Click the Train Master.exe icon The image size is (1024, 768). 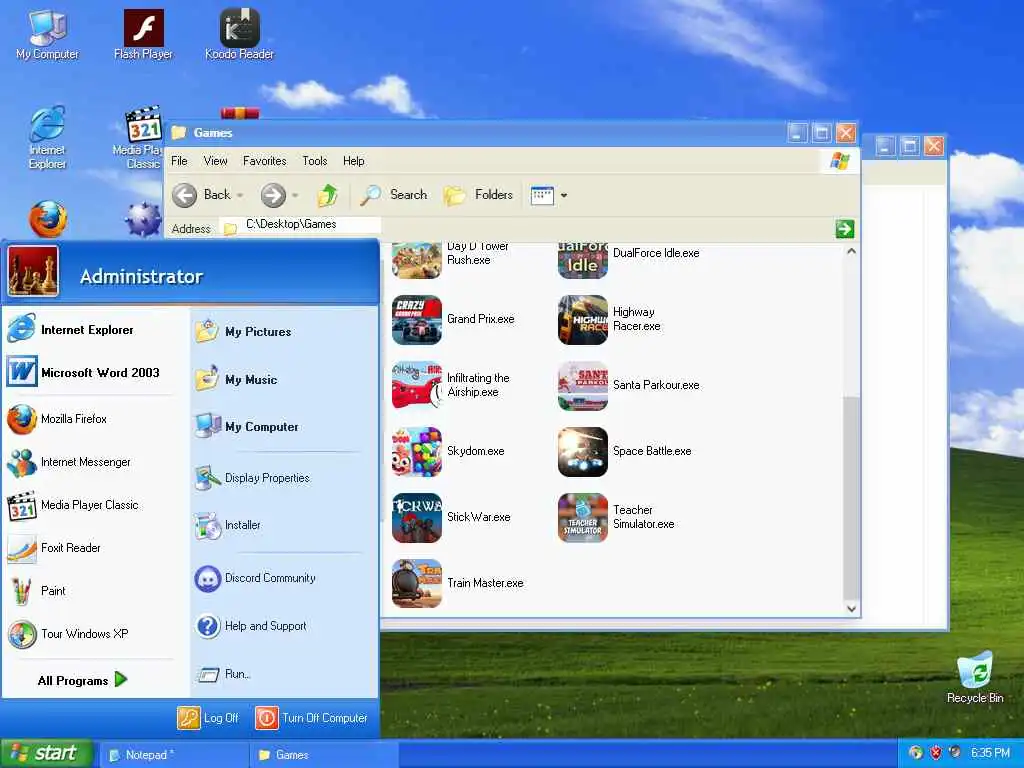tap(417, 583)
